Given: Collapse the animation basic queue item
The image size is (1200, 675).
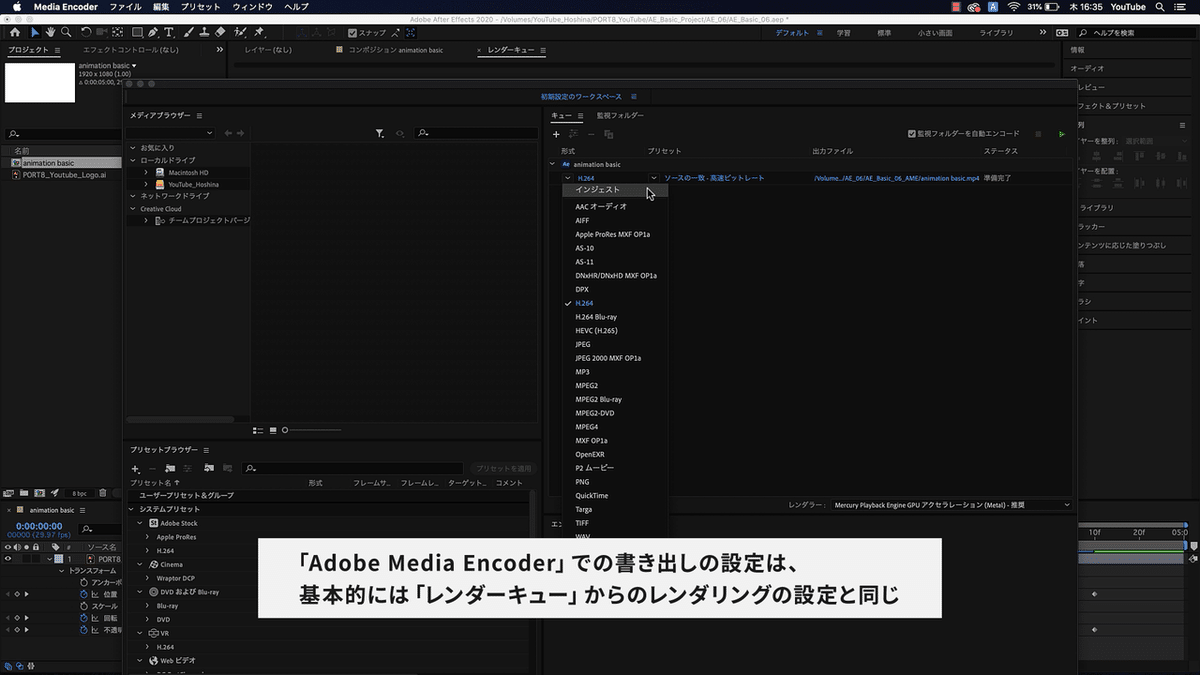Looking at the screenshot, I should click(x=552, y=164).
